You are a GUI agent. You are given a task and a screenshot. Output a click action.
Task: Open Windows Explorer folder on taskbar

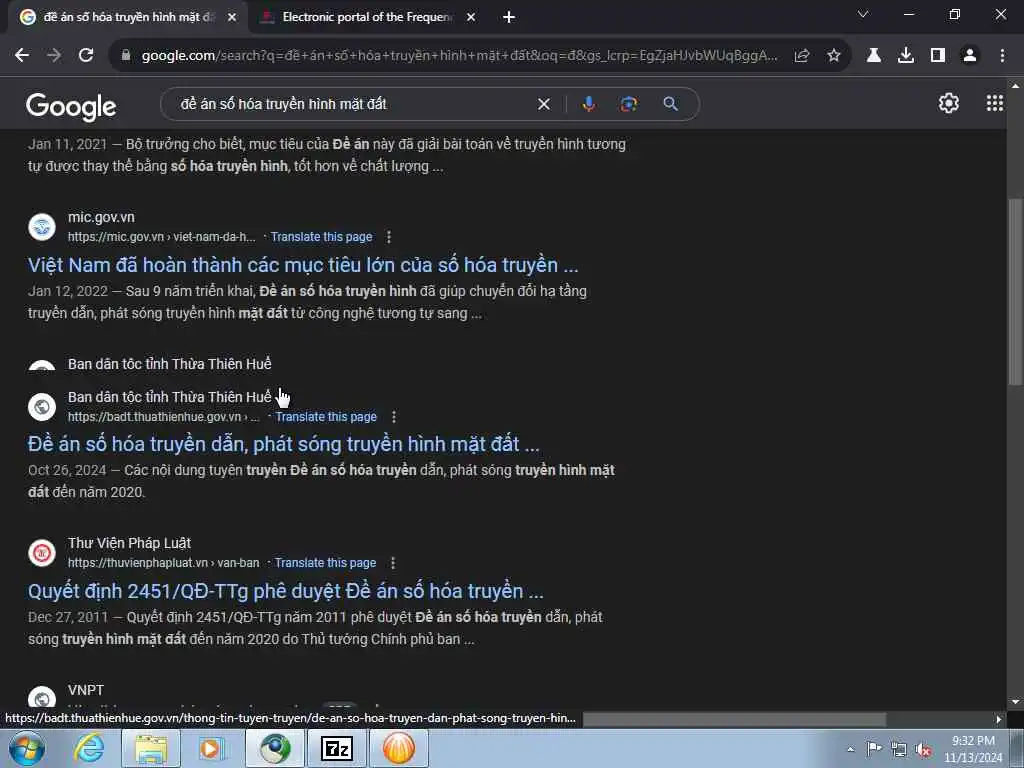coord(151,748)
